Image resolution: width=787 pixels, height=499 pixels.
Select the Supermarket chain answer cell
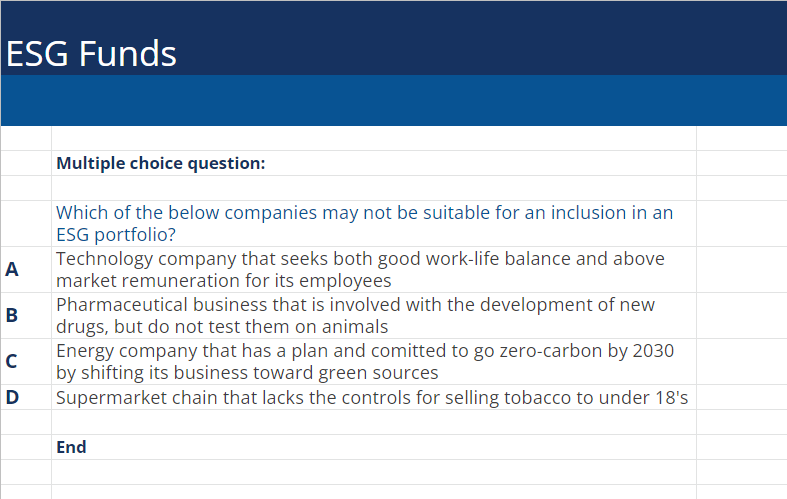click(x=372, y=397)
